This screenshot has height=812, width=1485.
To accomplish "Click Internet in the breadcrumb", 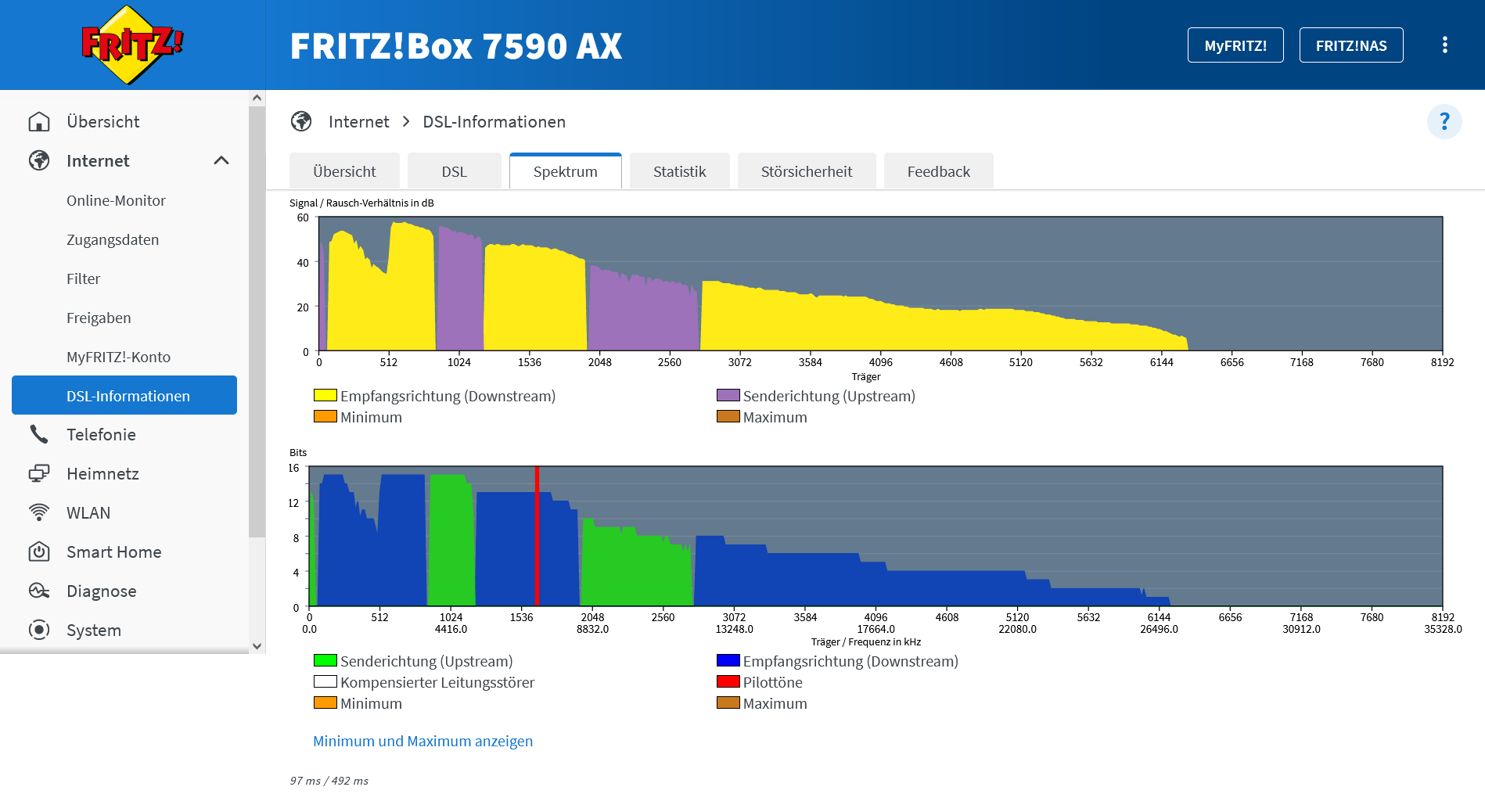I will (x=358, y=122).
